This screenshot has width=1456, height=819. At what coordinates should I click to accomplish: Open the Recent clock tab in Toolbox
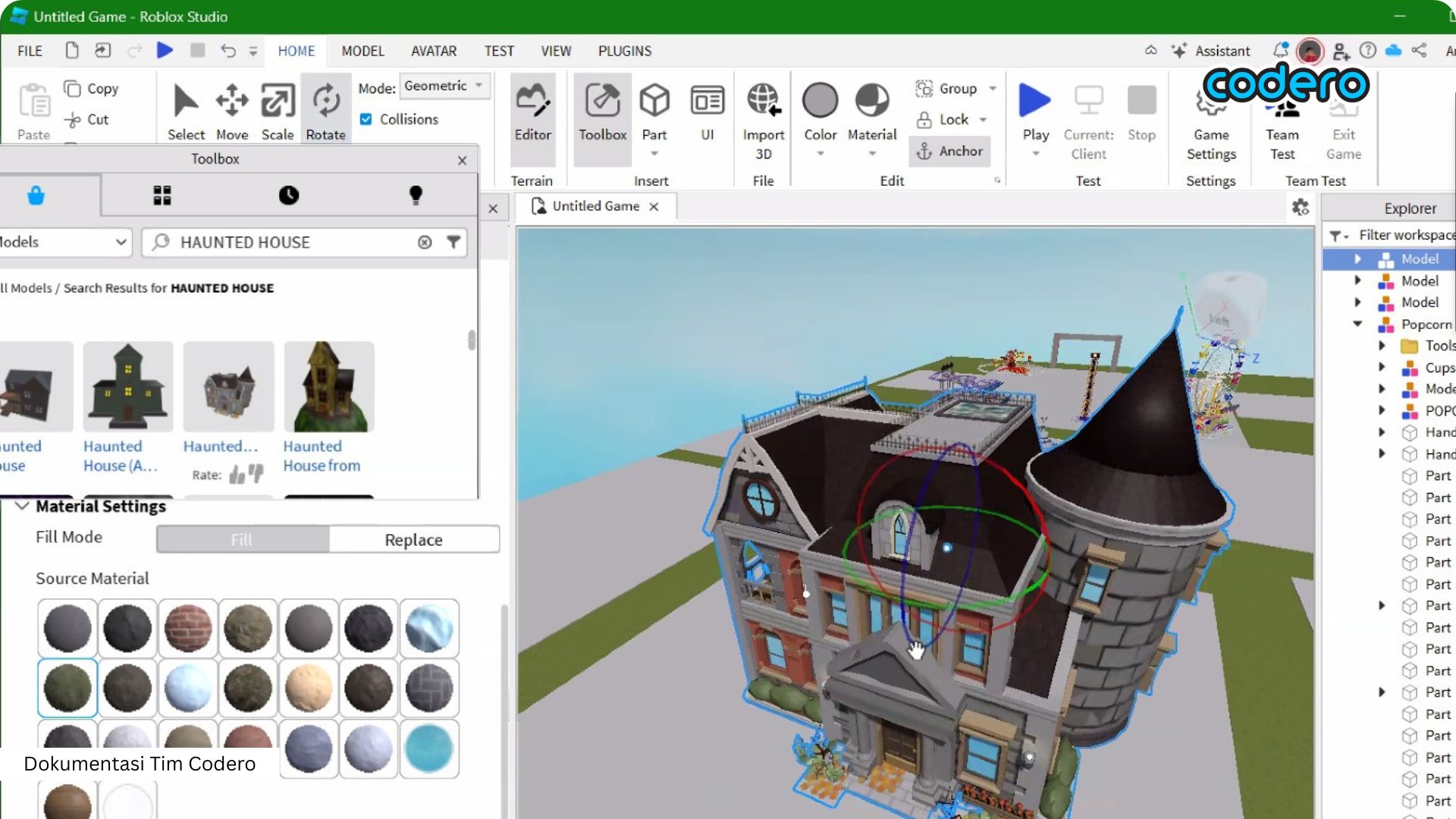pos(288,196)
